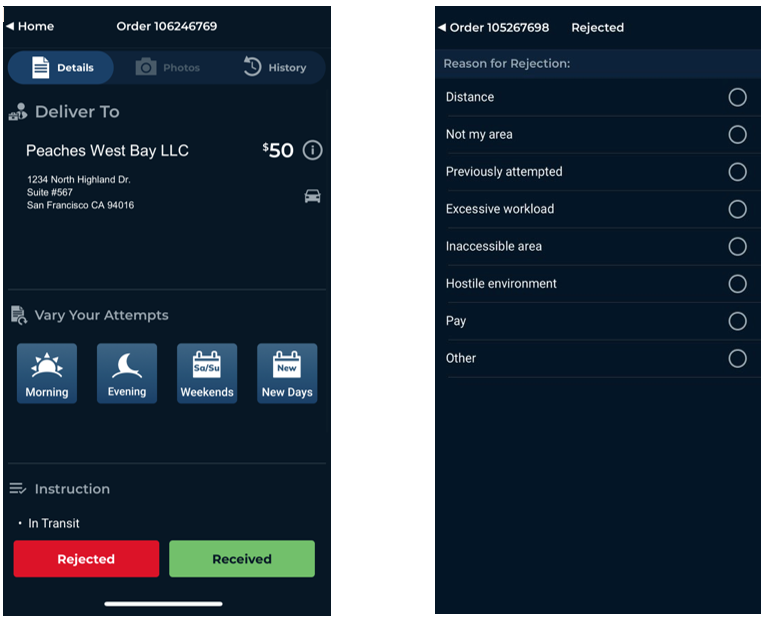Pick Hostile environment as rejection reason
Viewport: 768px width, 621px height.
[x=737, y=284]
